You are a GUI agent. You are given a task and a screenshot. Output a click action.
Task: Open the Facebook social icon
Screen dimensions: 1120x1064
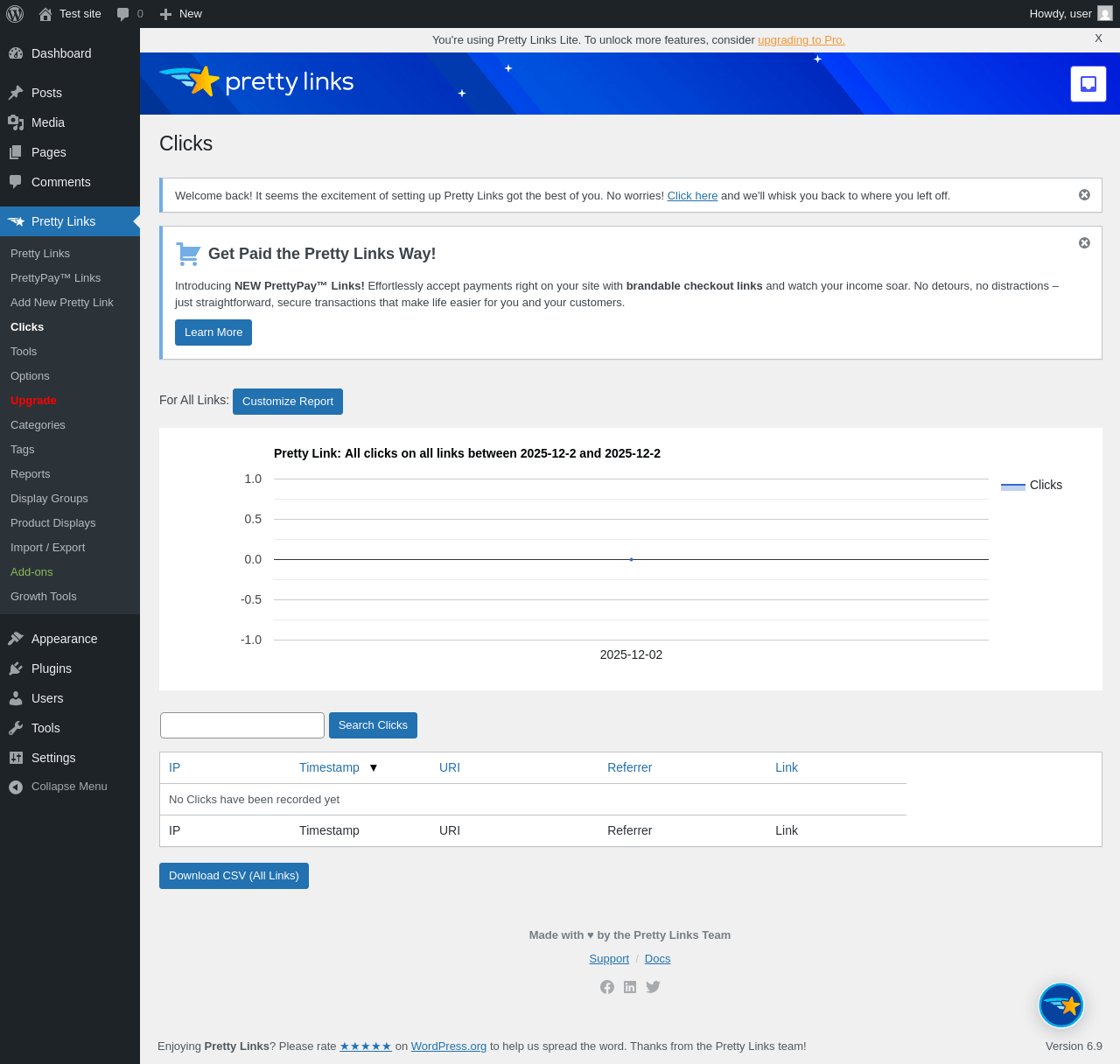click(607, 987)
